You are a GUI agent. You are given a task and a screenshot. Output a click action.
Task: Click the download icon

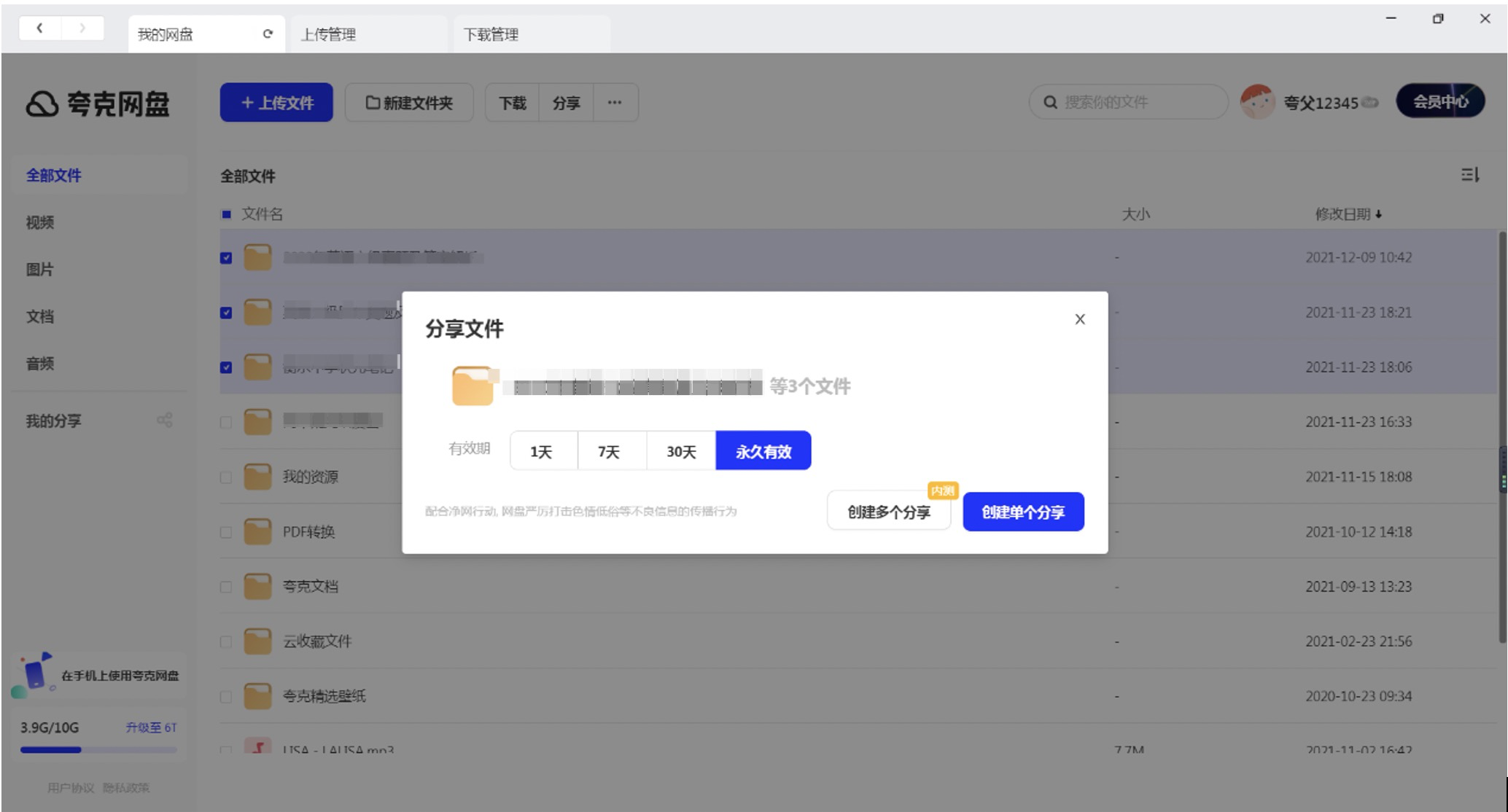coord(511,103)
